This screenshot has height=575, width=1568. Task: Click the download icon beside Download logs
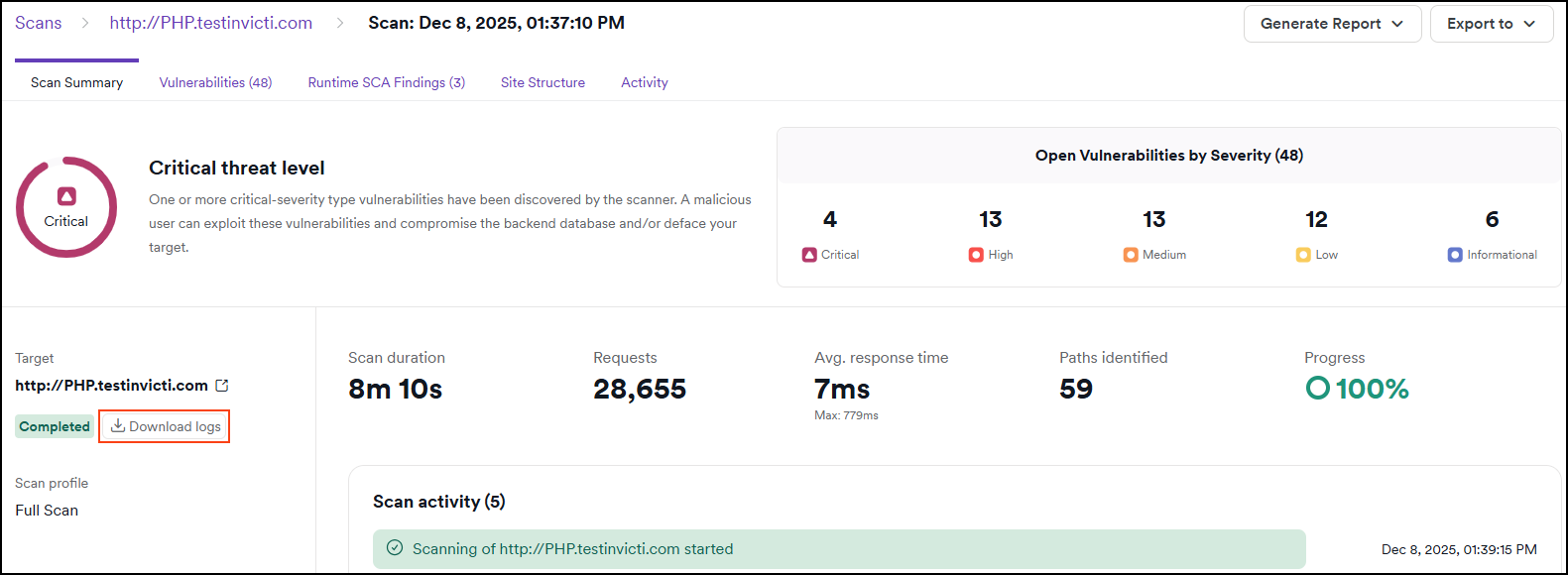click(x=118, y=426)
